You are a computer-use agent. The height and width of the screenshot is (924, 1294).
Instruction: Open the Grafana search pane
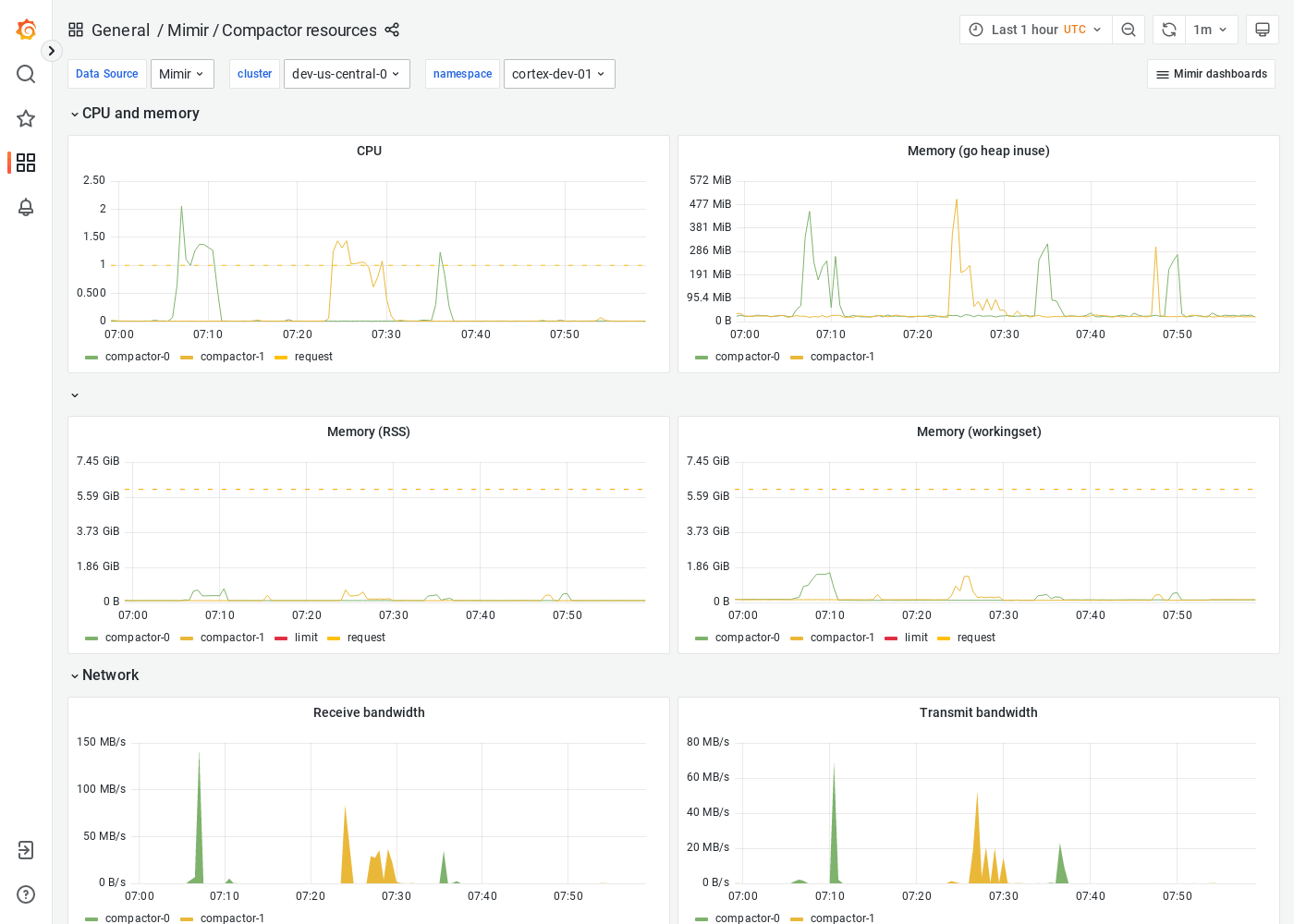tap(25, 74)
